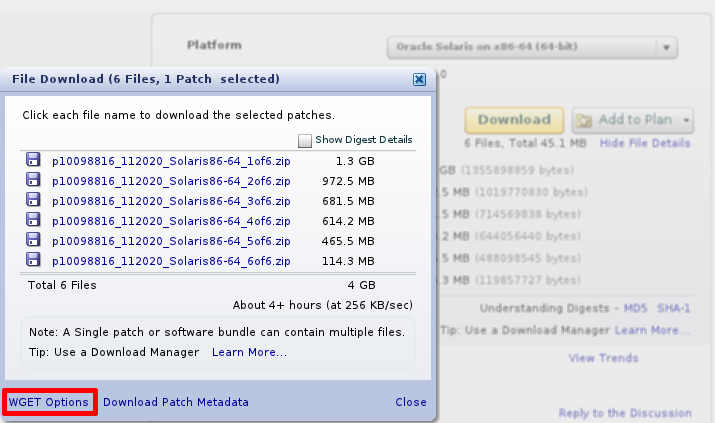
Task: Select the 1.3 GB file size text
Action: coord(355,161)
